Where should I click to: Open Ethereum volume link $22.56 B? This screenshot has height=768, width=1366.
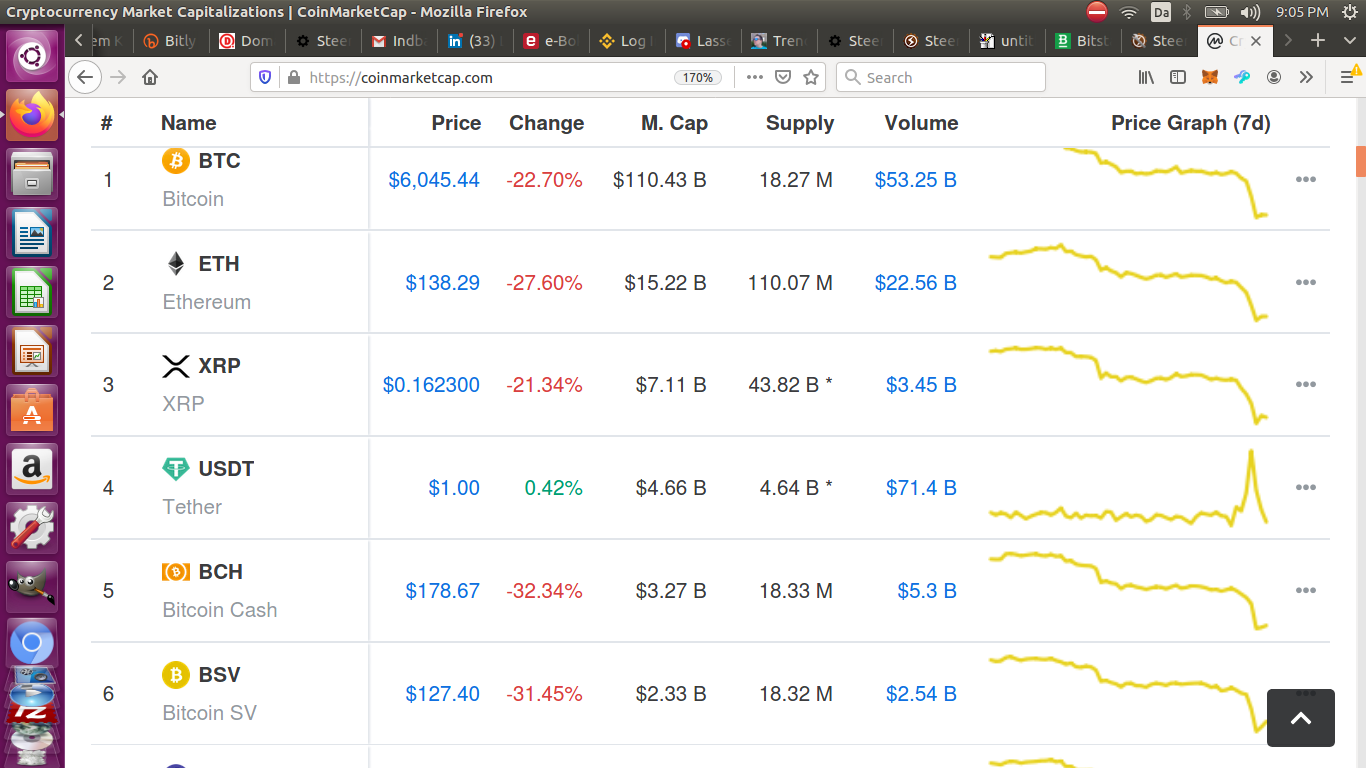(x=916, y=283)
